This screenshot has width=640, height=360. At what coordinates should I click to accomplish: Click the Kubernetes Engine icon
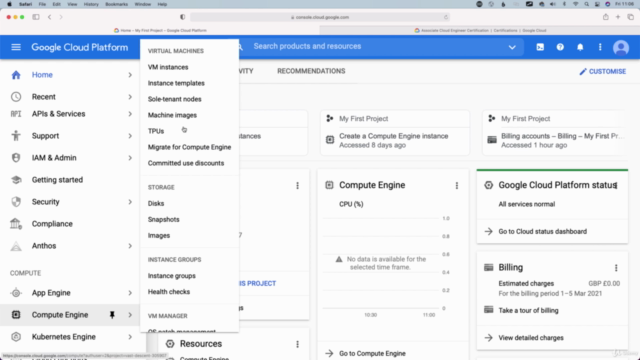pyautogui.click(x=16, y=337)
